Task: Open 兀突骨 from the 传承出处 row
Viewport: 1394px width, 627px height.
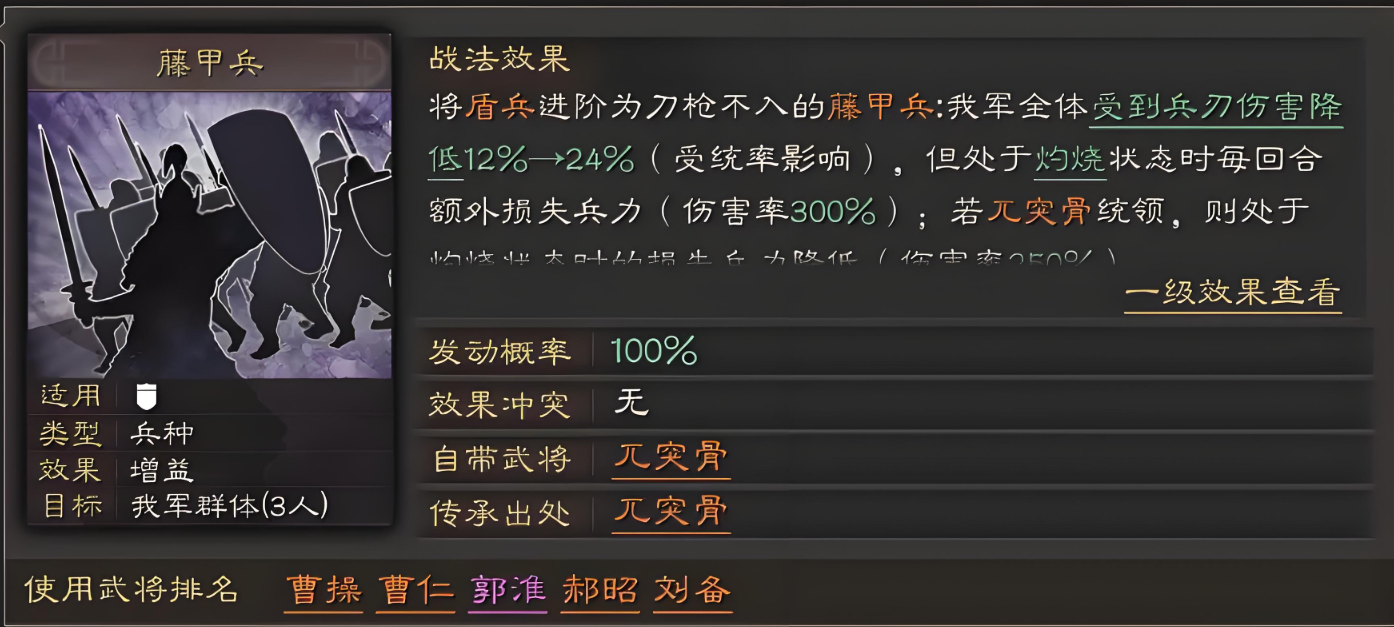Action: point(669,513)
